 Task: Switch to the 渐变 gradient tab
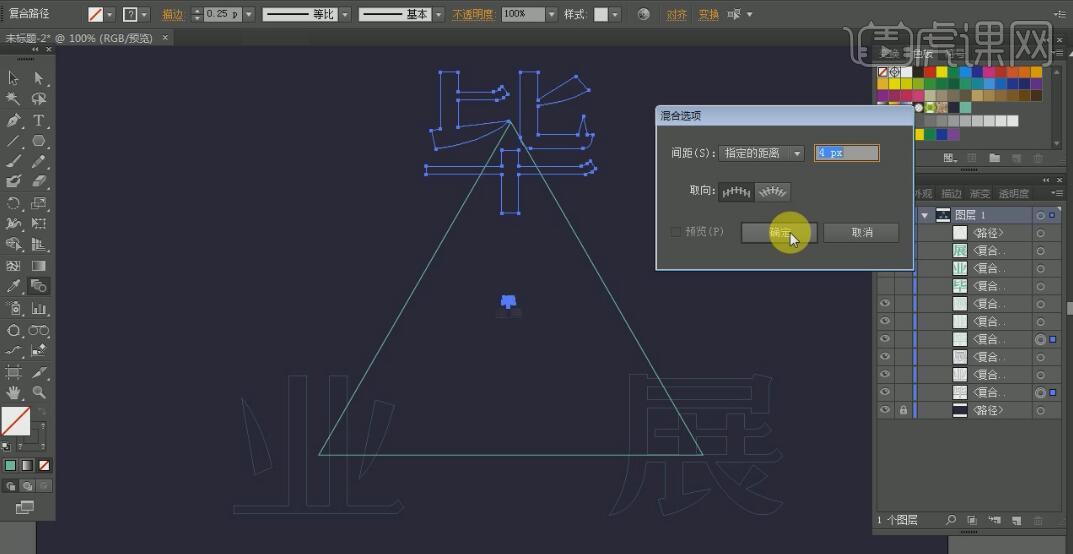coord(981,194)
